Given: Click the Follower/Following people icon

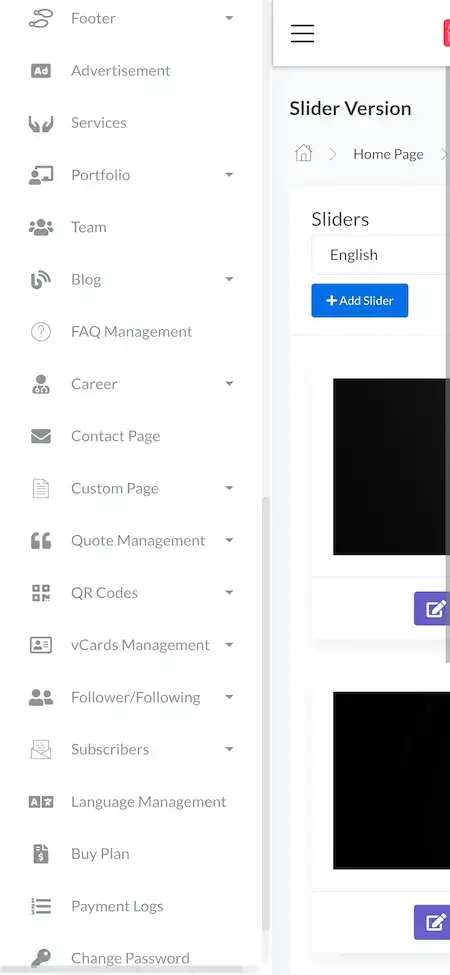Looking at the screenshot, I should (41, 698).
